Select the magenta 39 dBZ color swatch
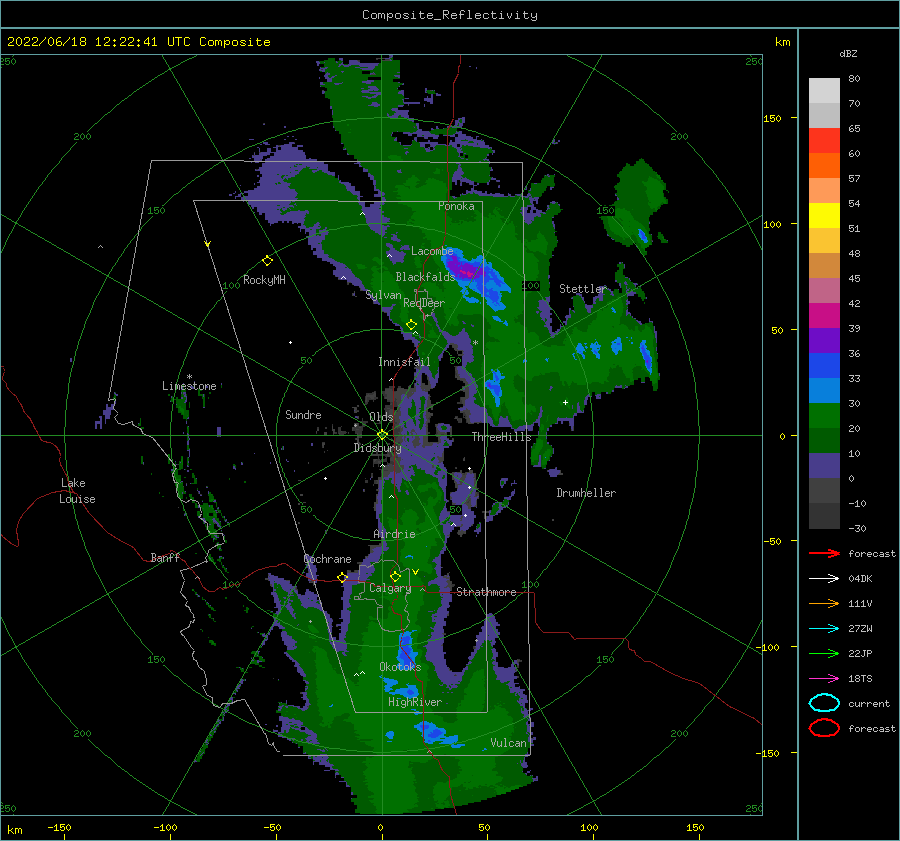 824,316
